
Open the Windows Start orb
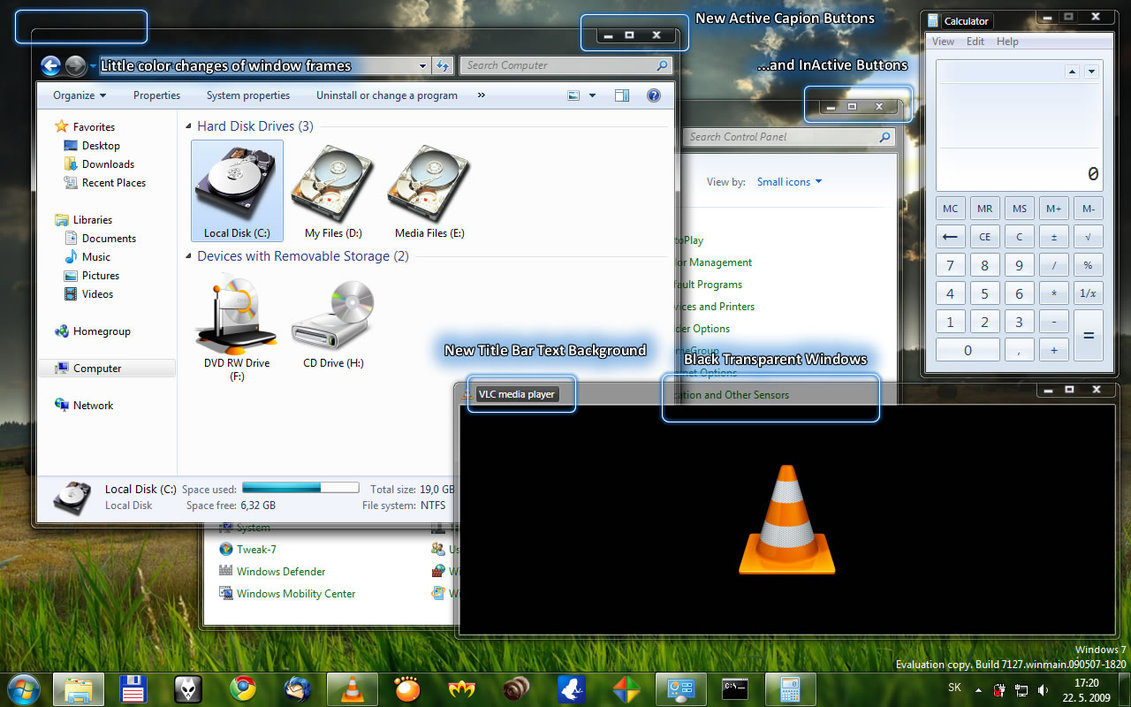tap(23, 690)
